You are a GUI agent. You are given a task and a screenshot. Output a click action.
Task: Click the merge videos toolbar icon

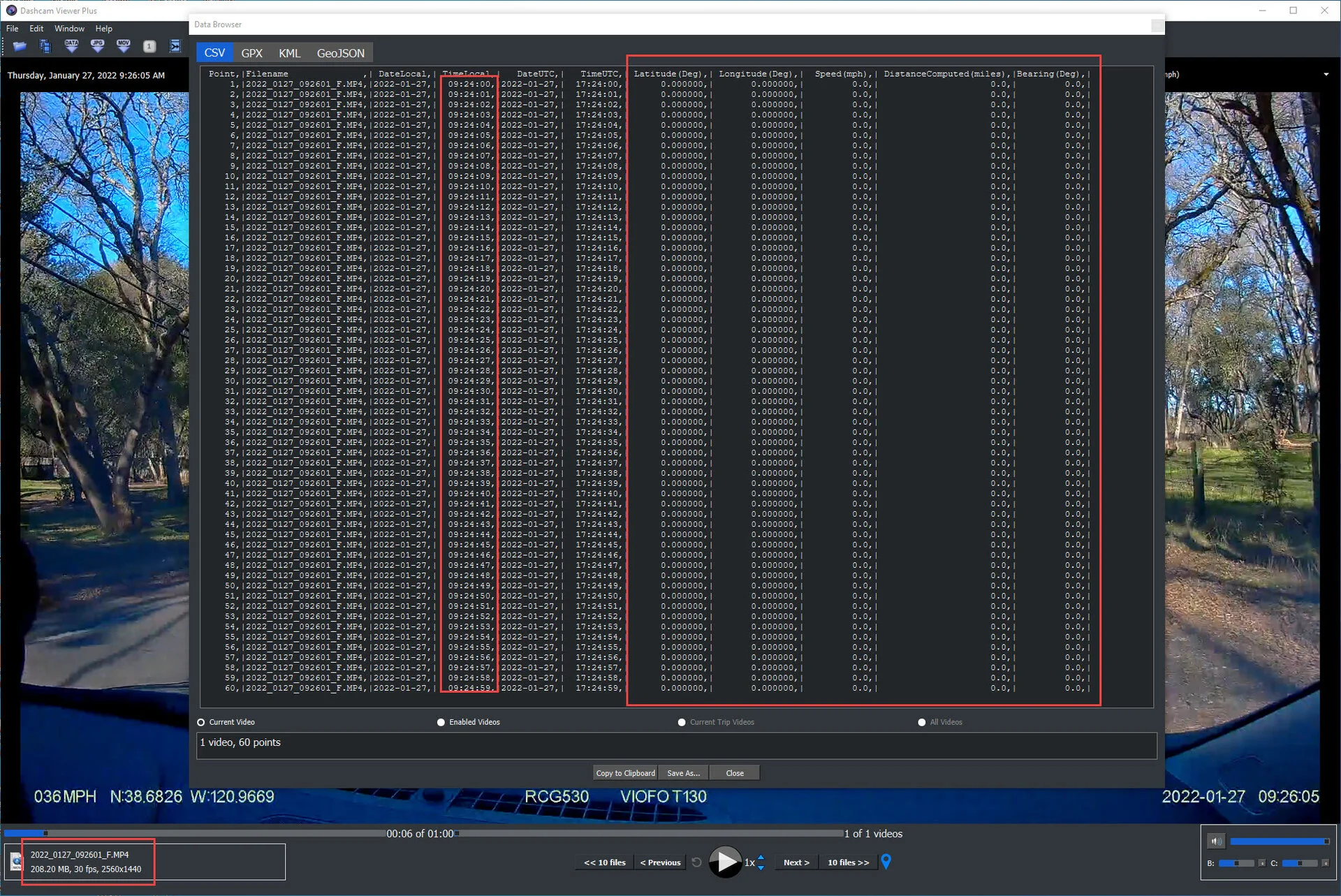point(175,46)
